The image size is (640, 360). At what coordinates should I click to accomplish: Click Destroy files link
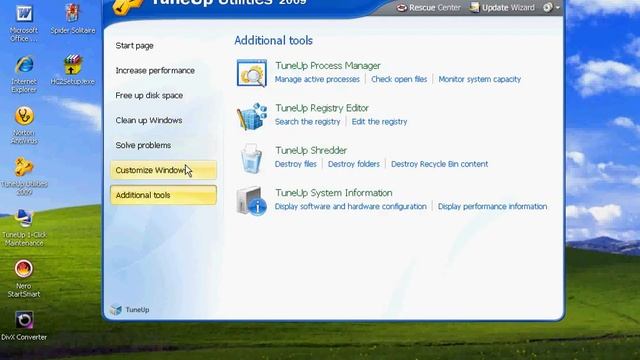pos(296,164)
